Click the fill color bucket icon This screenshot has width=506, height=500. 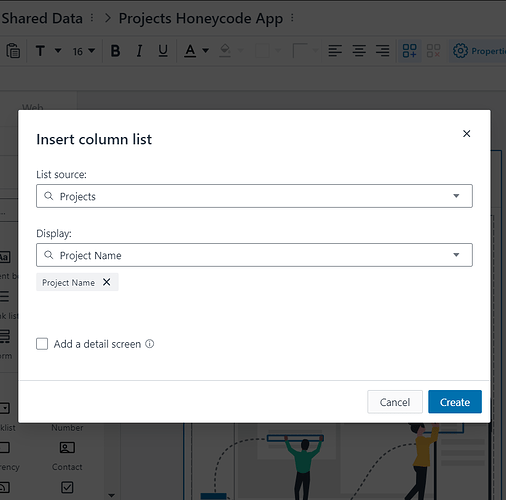point(225,51)
